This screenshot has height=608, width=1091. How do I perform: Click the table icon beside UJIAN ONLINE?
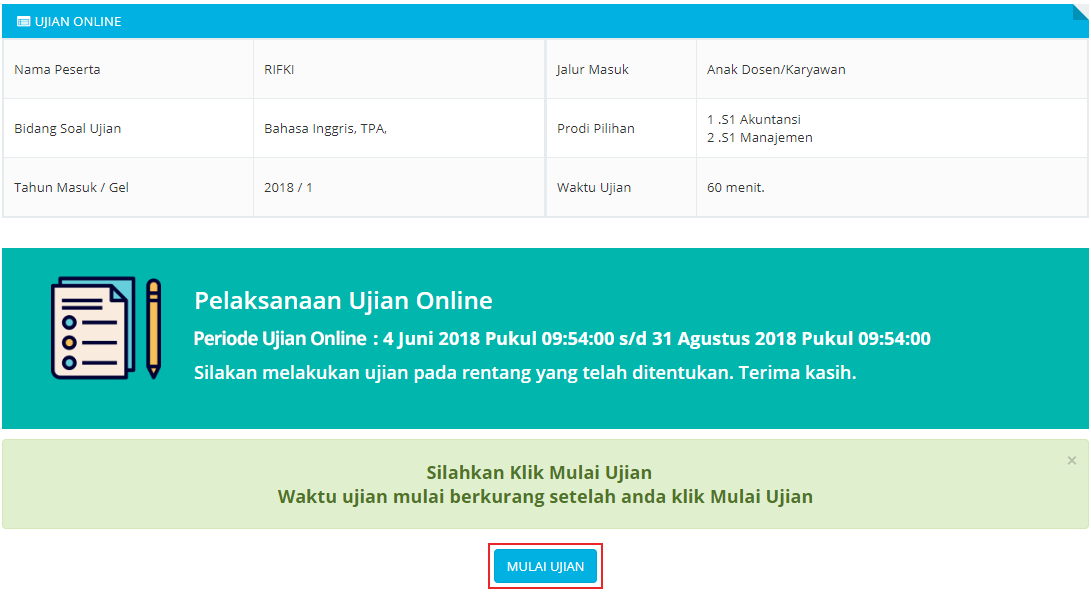(24, 21)
